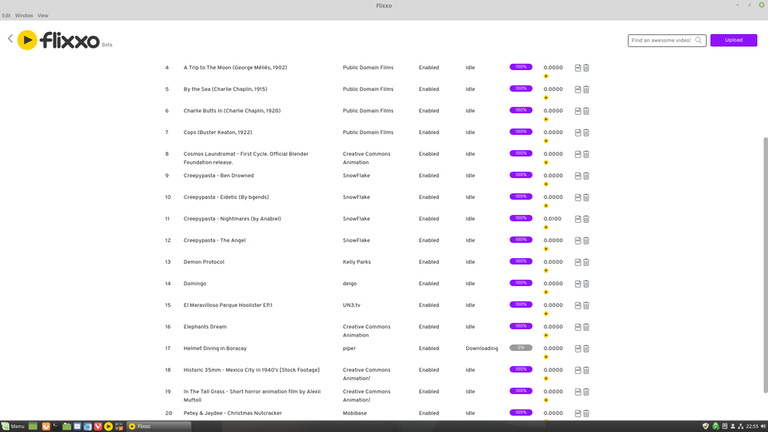The height and width of the screenshot is (432, 768).
Task: Click the coin icon under Demon Protocol earnings
Action: click(546, 270)
